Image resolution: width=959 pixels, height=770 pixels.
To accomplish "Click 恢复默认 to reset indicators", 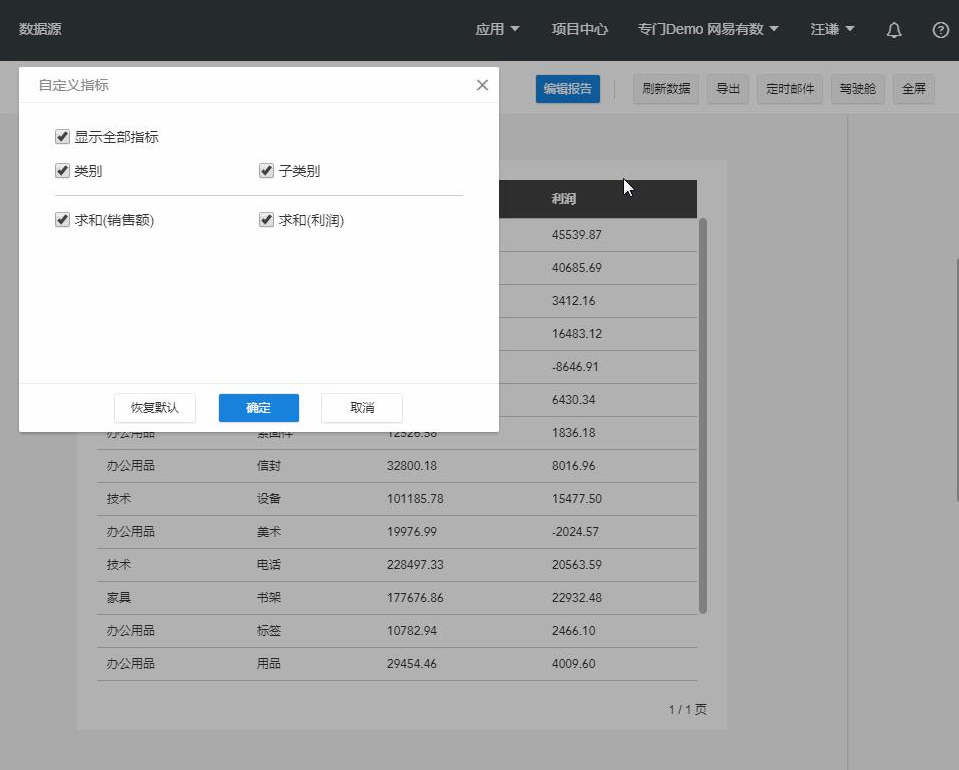I will [155, 408].
